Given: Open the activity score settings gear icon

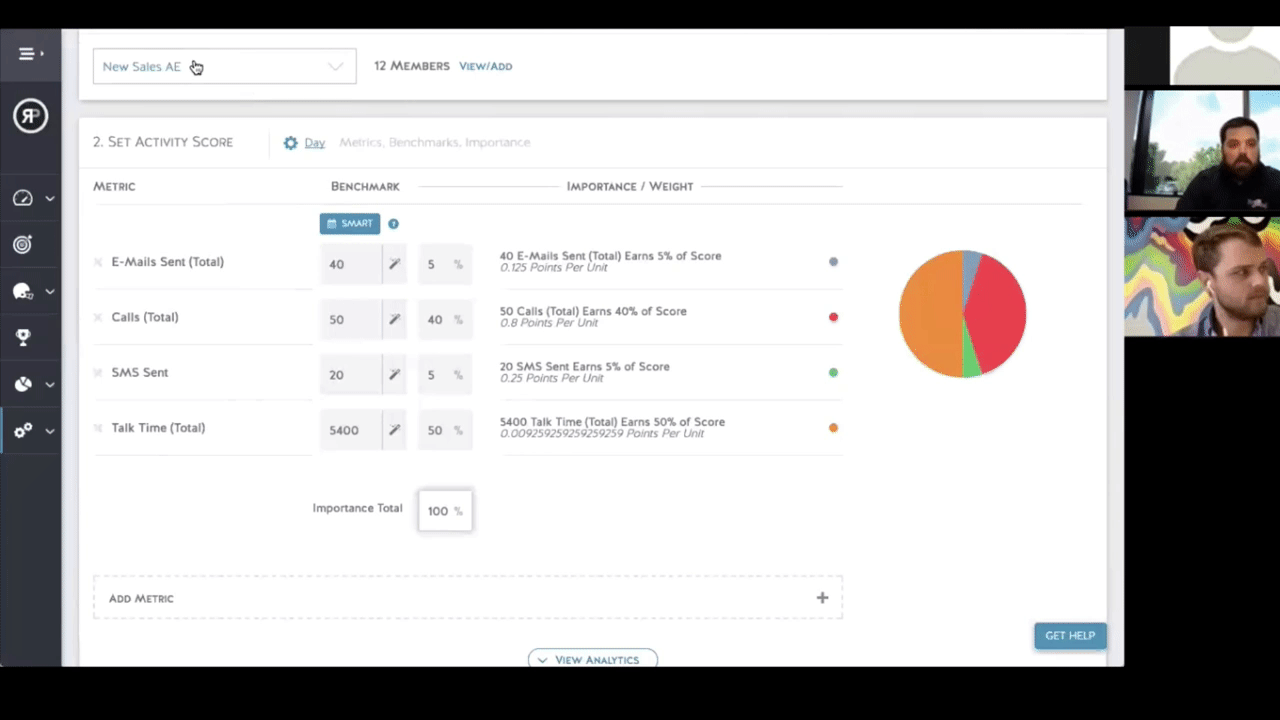Looking at the screenshot, I should pyautogui.click(x=290, y=142).
